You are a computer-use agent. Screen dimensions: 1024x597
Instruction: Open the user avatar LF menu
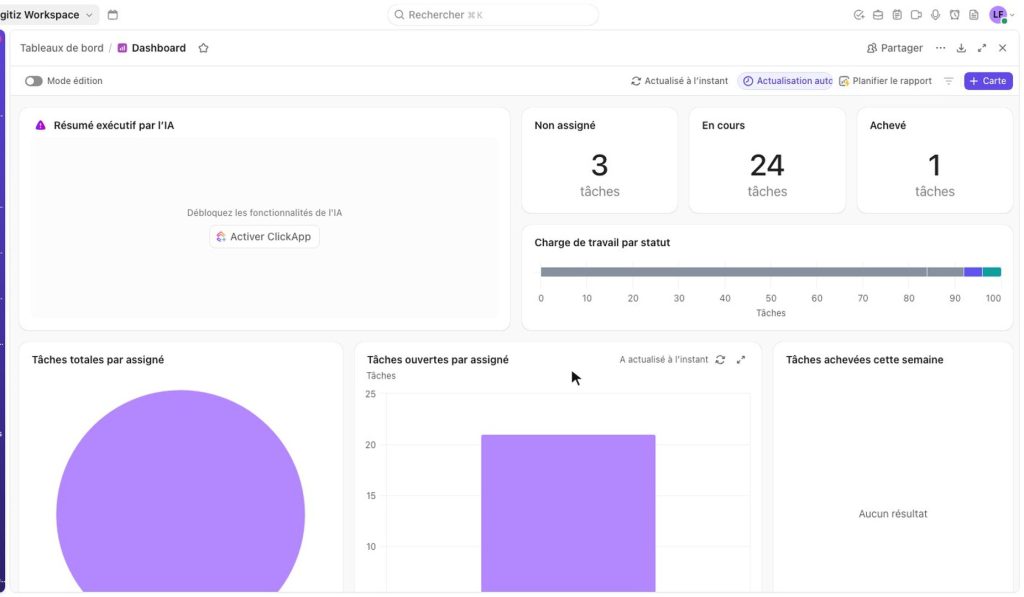(x=1001, y=14)
